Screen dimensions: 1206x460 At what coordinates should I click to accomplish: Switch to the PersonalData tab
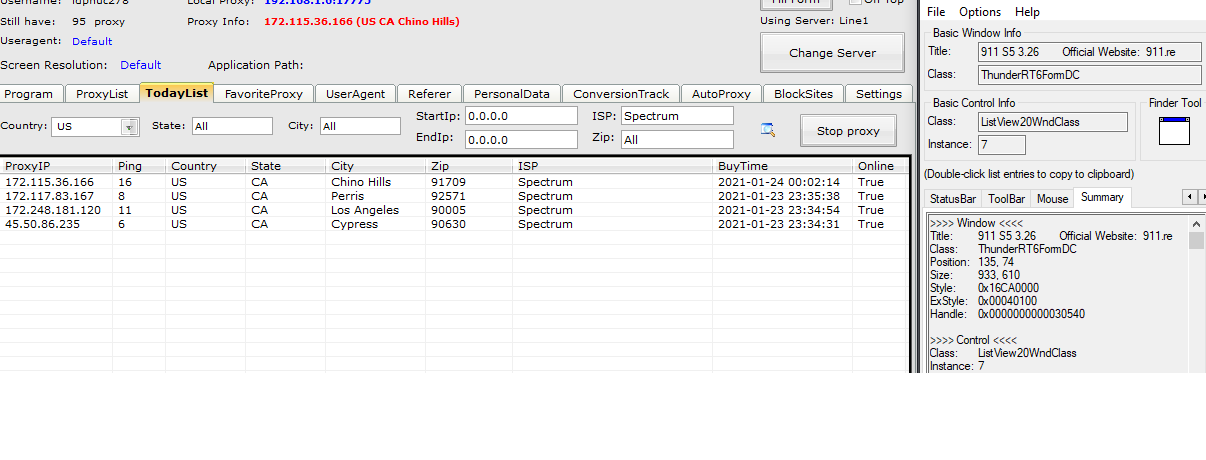click(x=512, y=94)
